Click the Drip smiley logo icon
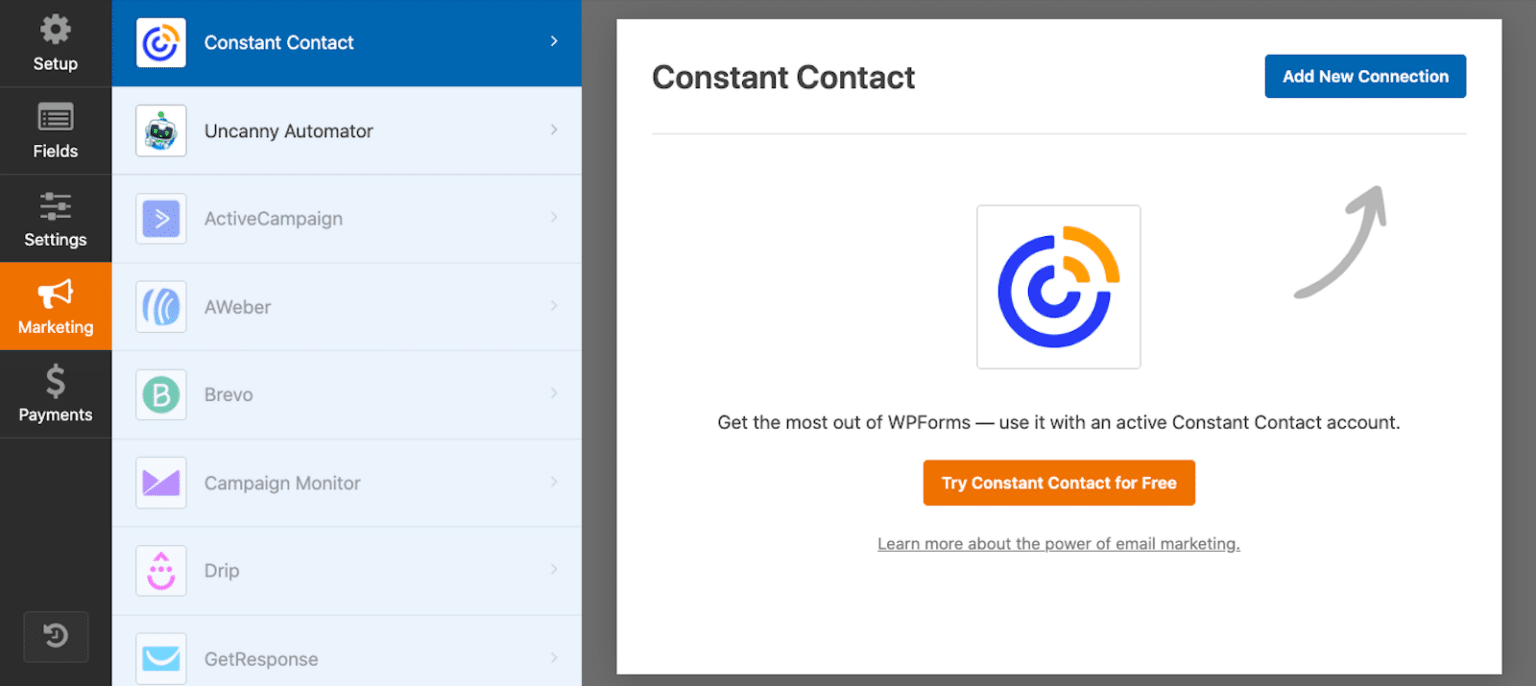 pyautogui.click(x=161, y=571)
